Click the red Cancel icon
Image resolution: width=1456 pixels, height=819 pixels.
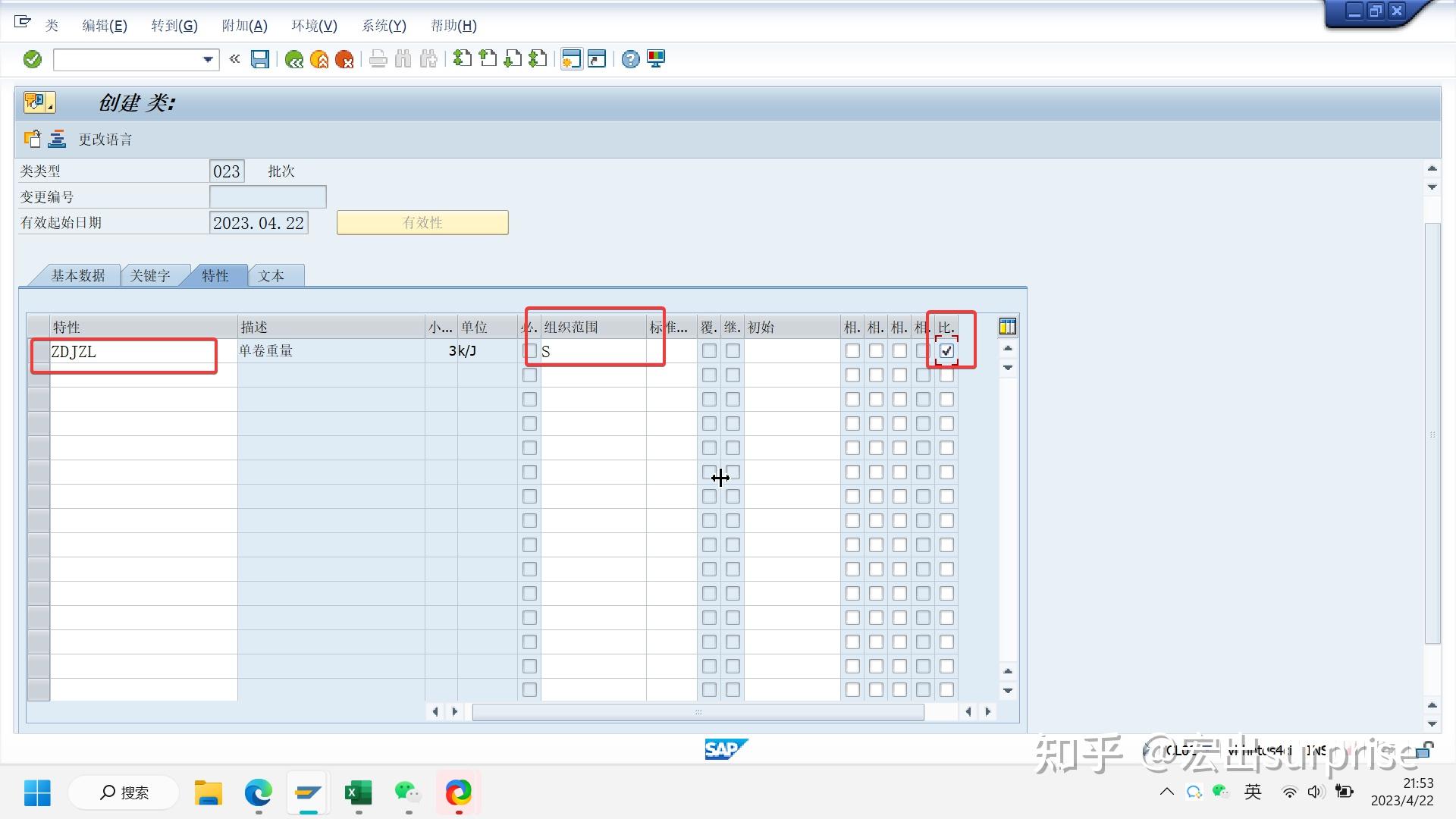click(344, 59)
